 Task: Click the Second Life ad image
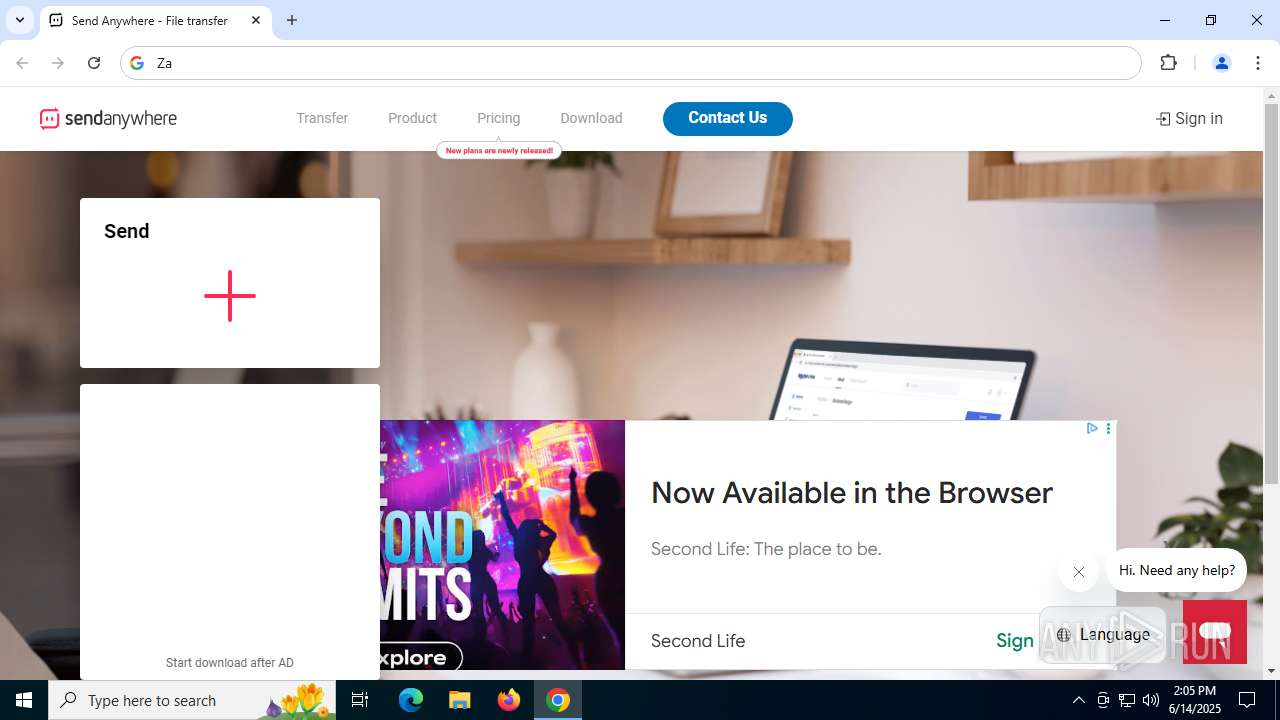click(x=502, y=545)
